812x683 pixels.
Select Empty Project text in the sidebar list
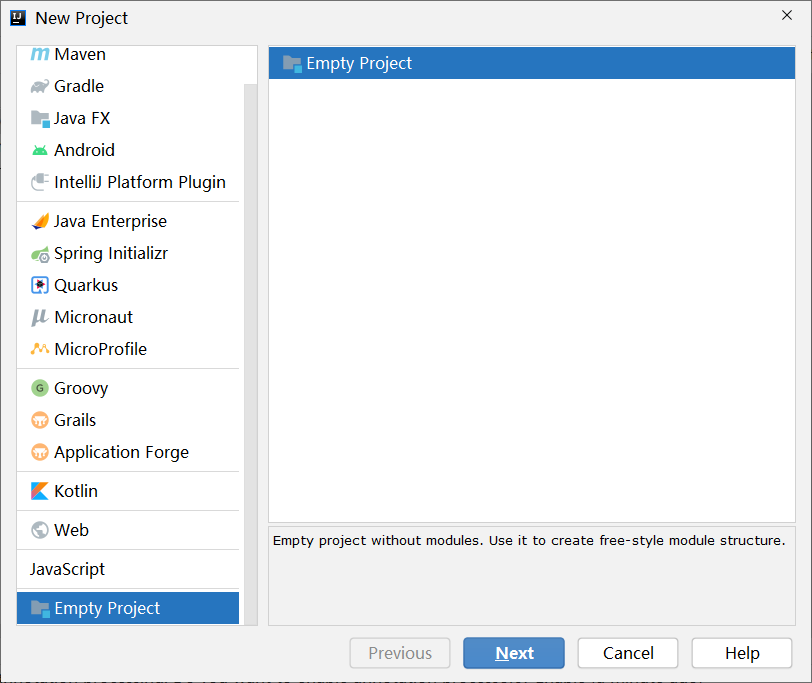[x=107, y=608]
